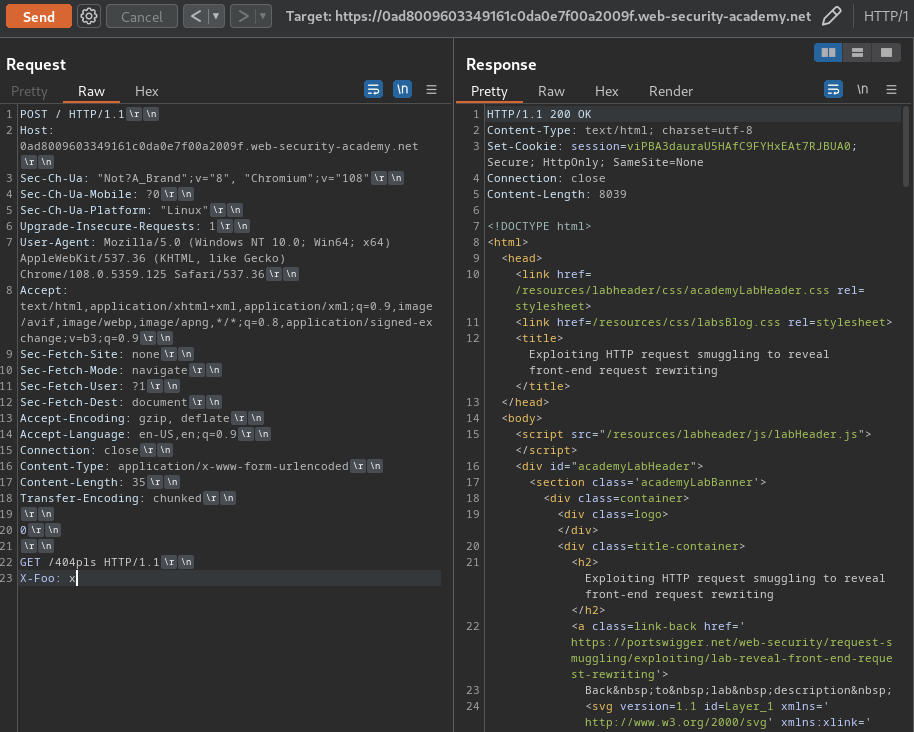Open request settings gear icon
Image resolution: width=914 pixels, height=732 pixels.
coord(89,16)
